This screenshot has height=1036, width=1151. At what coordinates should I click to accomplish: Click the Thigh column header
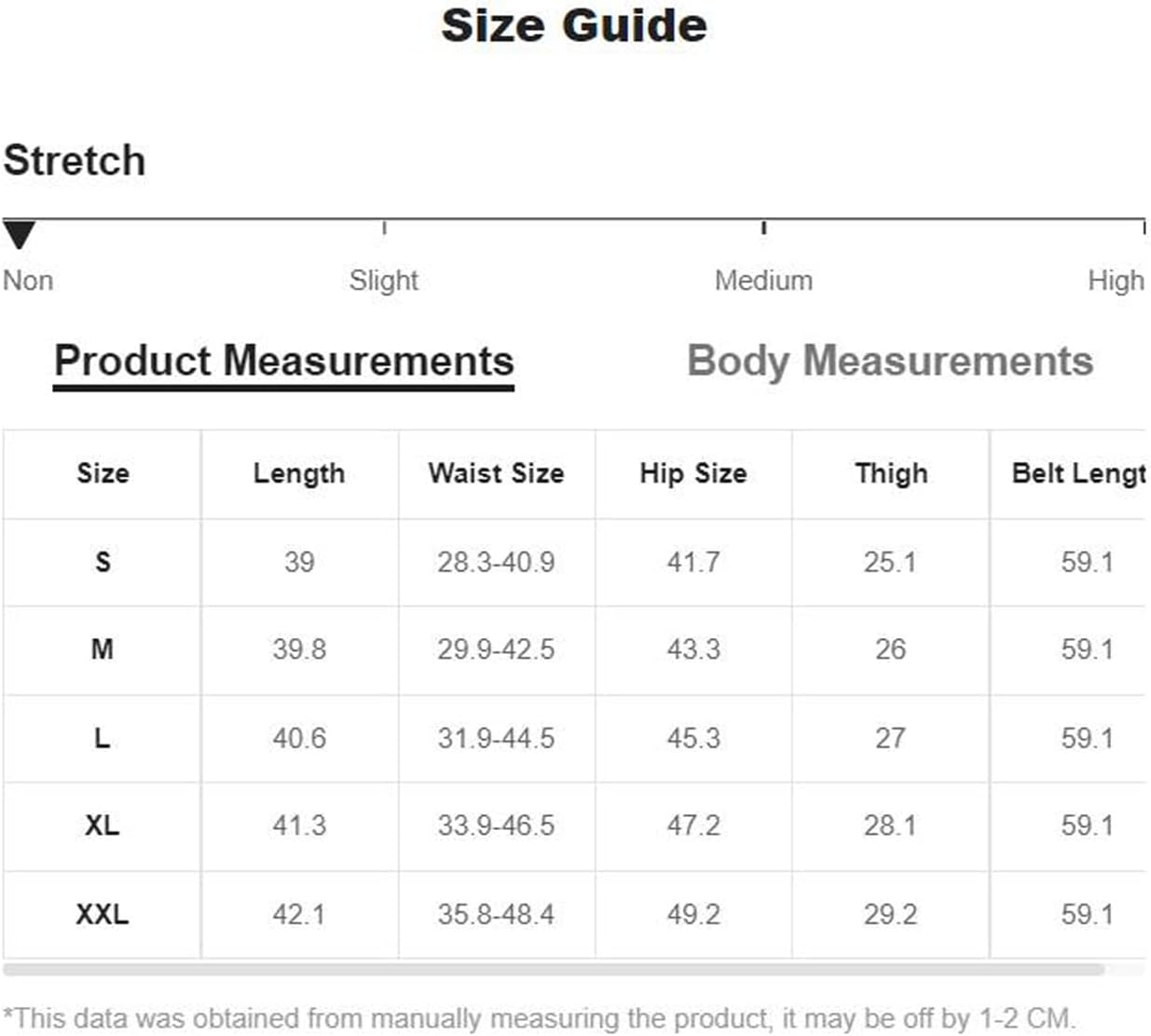(891, 473)
